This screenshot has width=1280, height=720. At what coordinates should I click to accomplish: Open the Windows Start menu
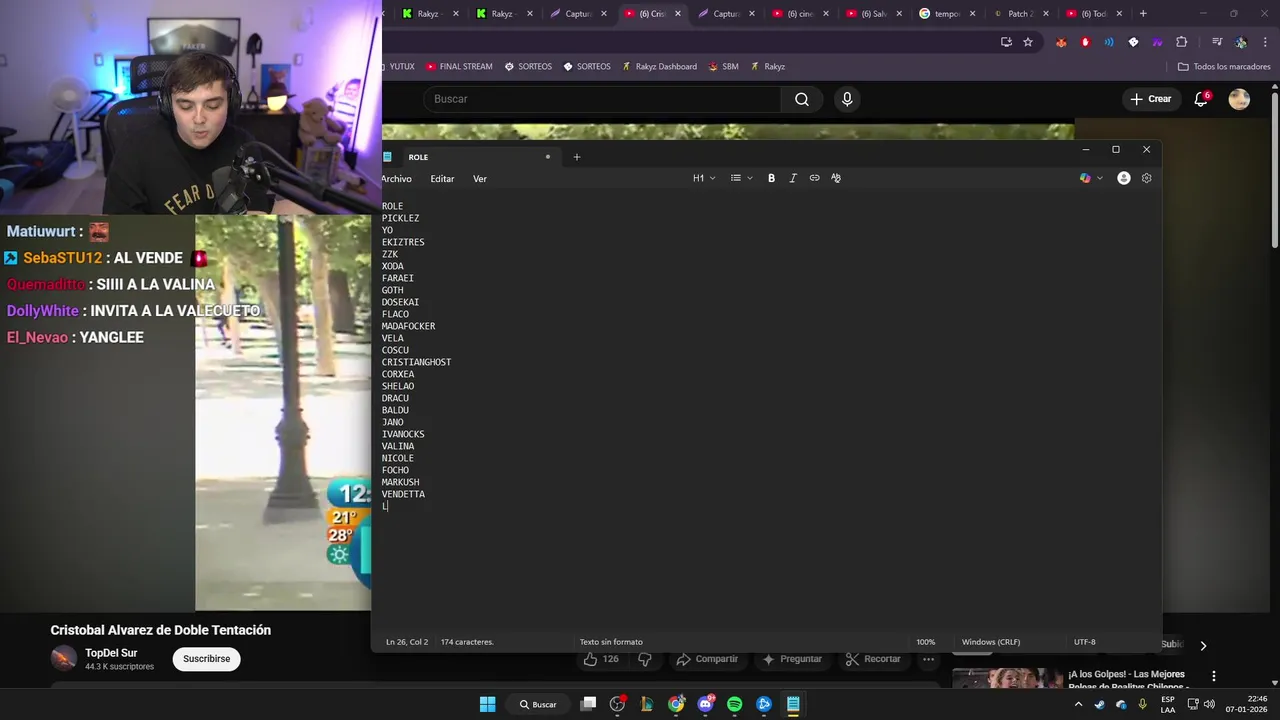487,704
